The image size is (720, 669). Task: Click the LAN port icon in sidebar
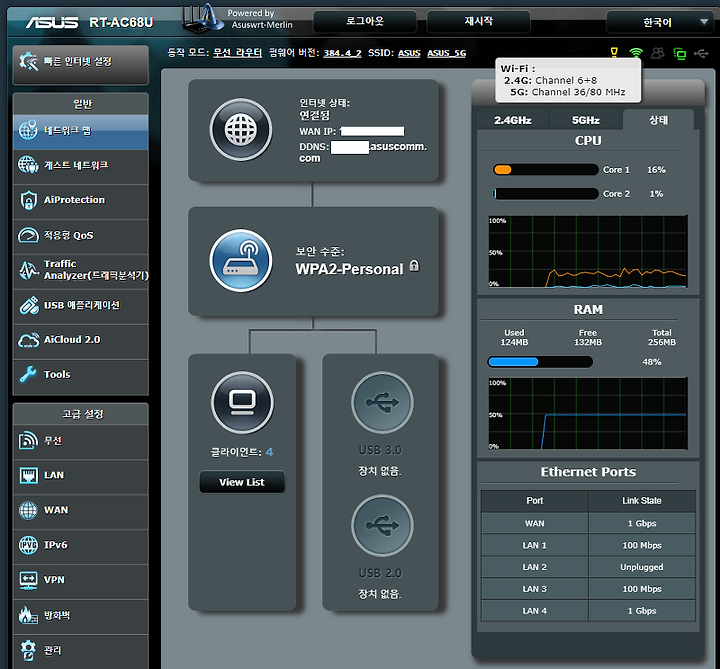28,475
